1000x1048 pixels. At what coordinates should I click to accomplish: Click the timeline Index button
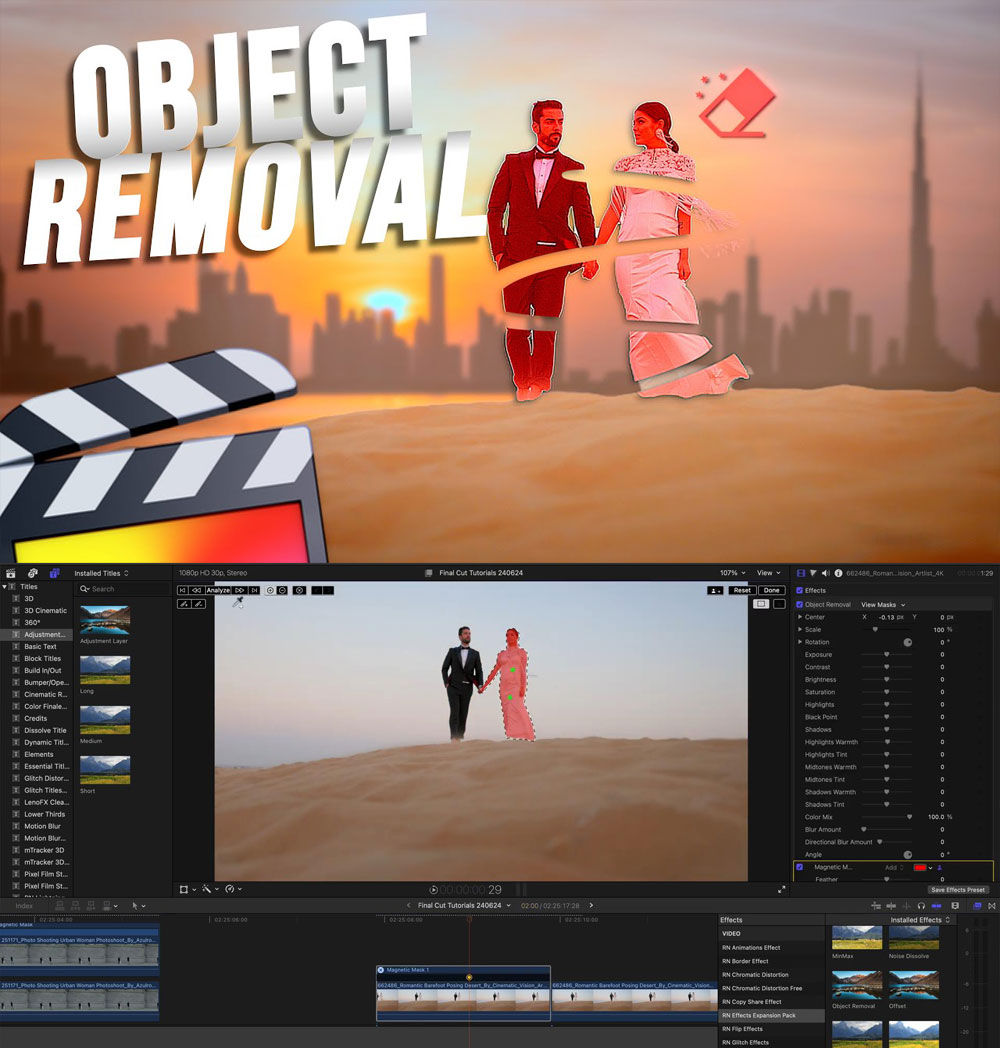[x=24, y=906]
